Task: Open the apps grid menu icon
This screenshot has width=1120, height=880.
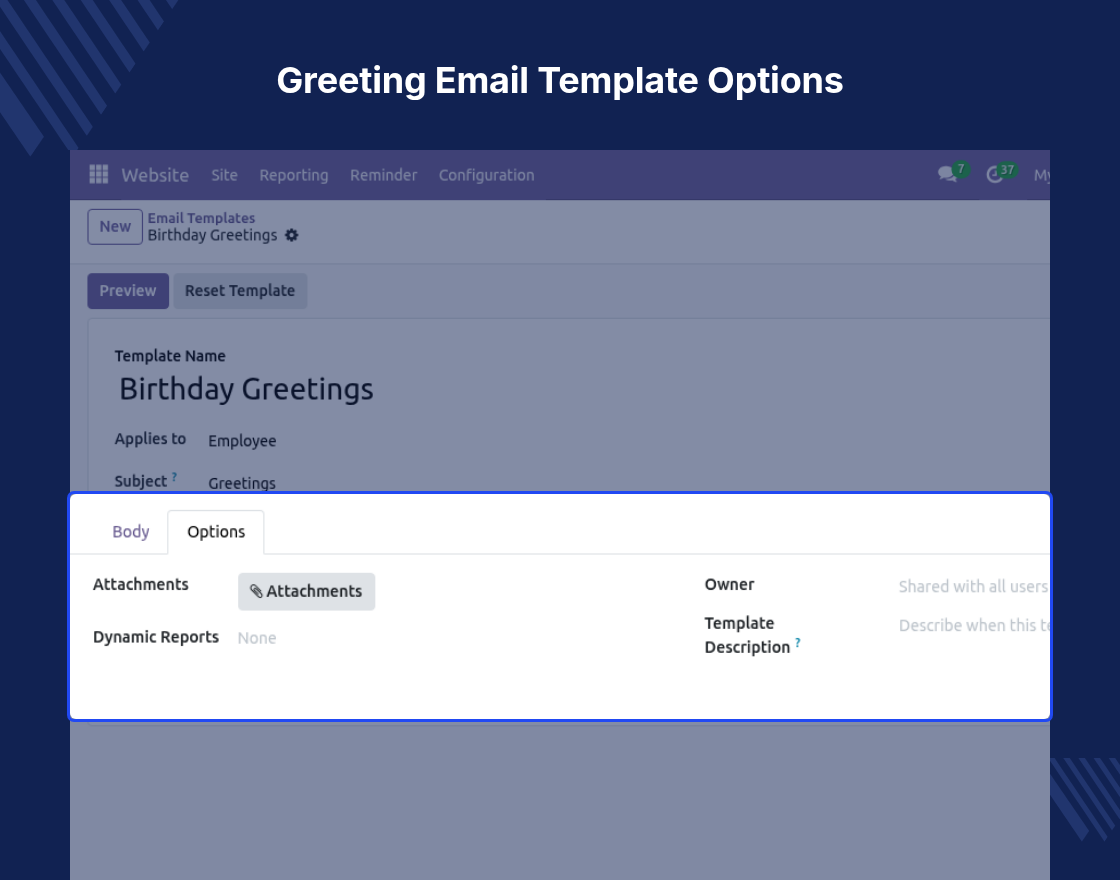Action: pos(99,174)
